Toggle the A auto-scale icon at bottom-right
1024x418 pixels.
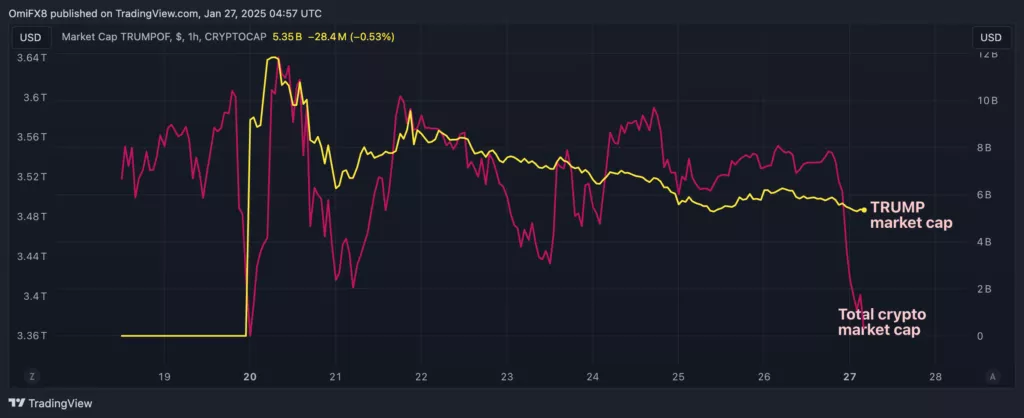pos(993,376)
